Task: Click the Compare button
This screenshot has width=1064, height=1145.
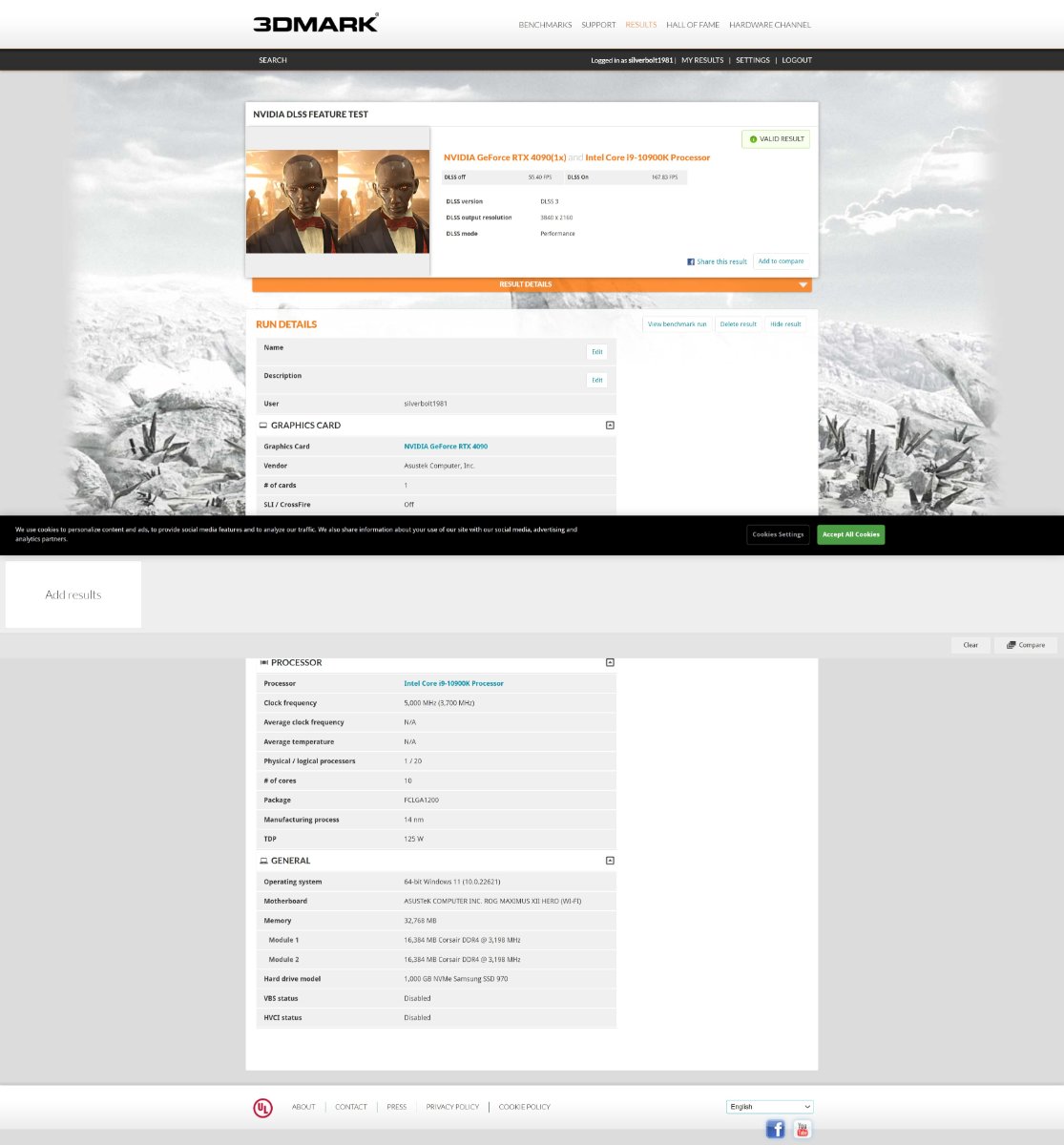Action: point(1026,645)
